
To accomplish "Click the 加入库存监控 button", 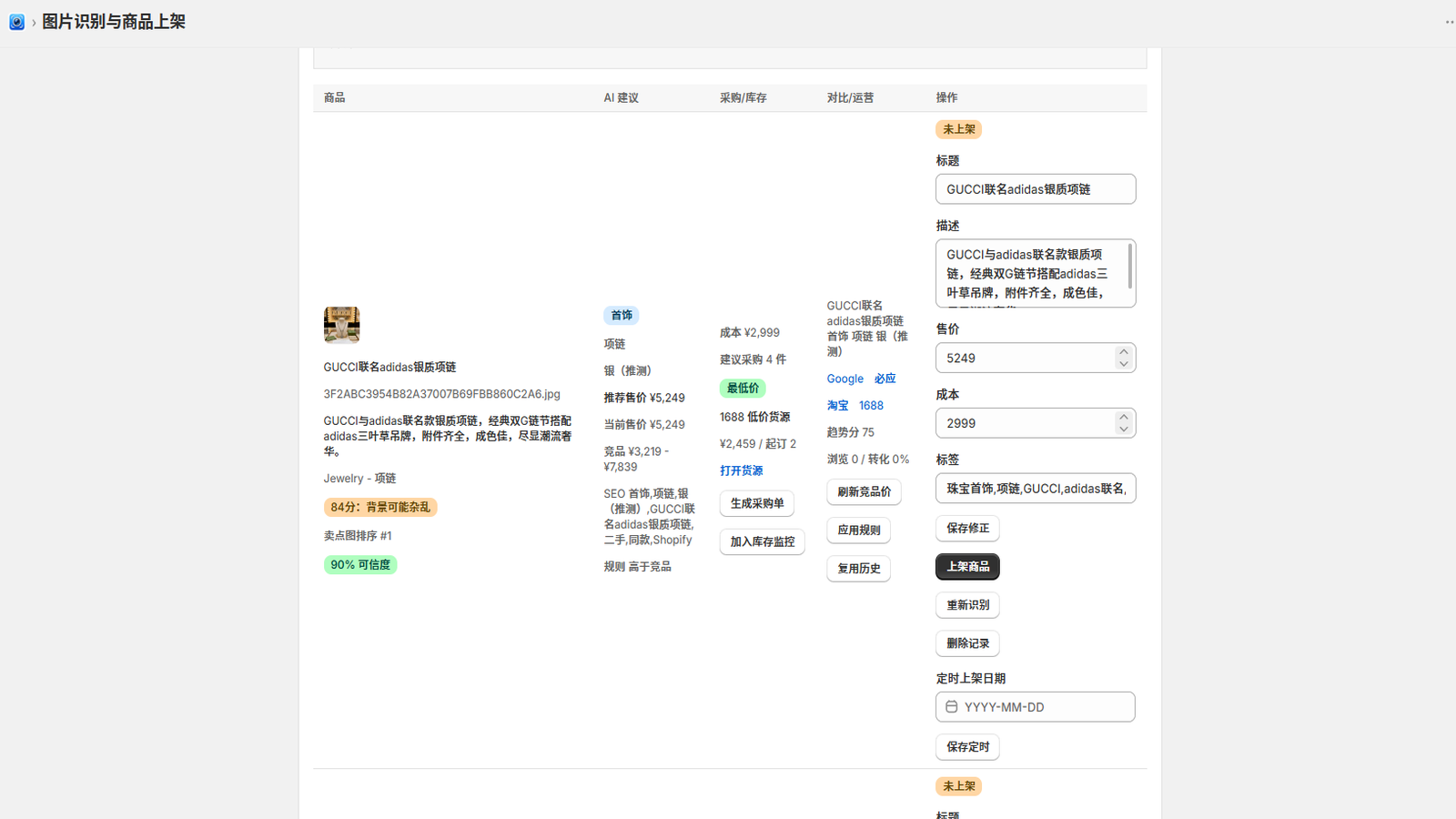I will pos(763,541).
